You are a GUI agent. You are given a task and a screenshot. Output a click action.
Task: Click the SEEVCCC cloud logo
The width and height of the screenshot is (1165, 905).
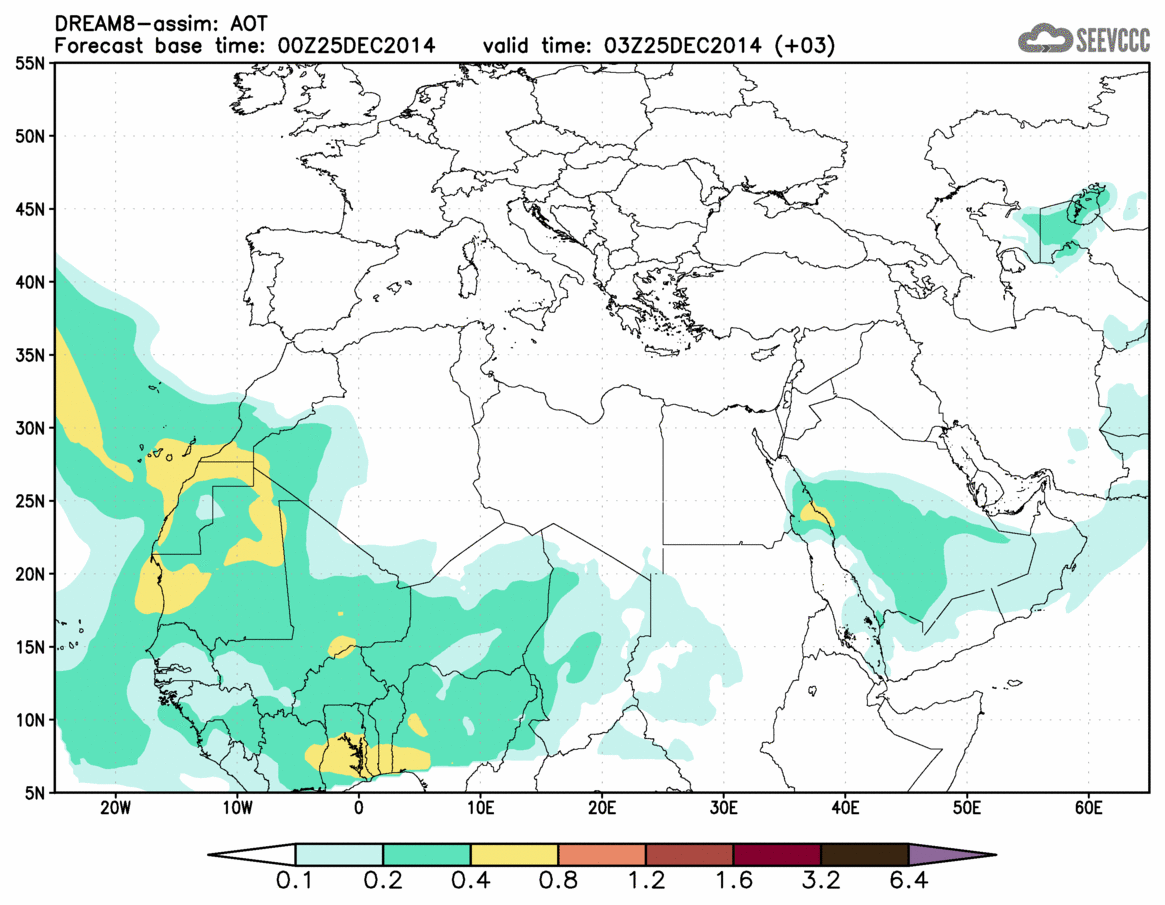point(1084,39)
